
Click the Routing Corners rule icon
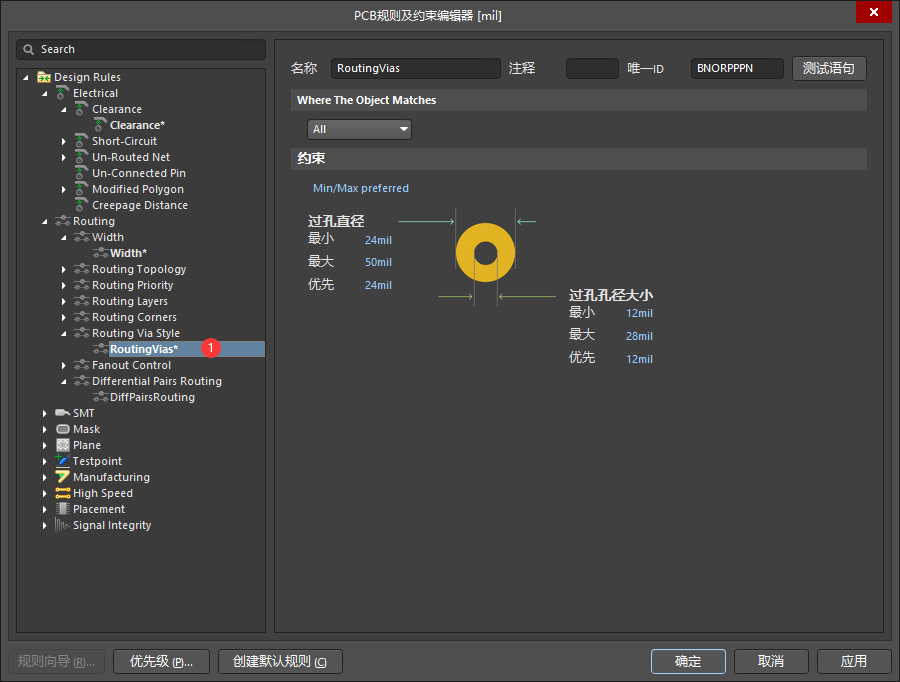coord(82,317)
